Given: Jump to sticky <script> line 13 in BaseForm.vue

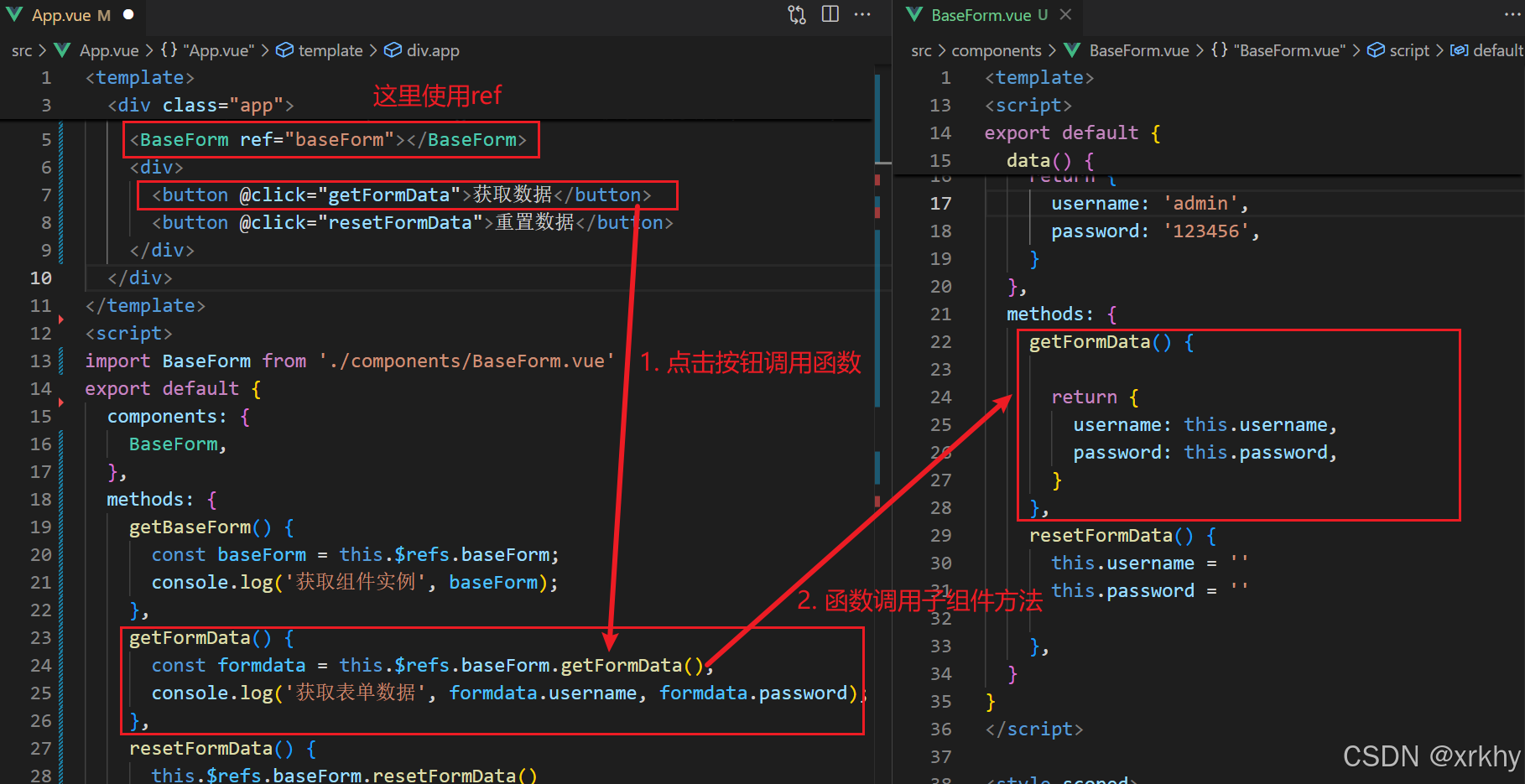Looking at the screenshot, I should click(1028, 105).
